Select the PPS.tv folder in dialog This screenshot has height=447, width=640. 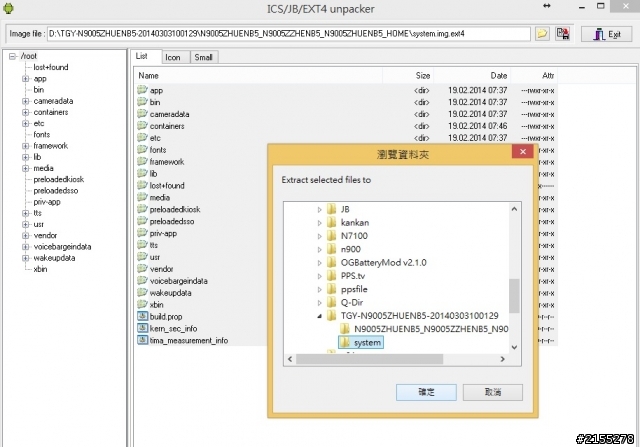click(x=353, y=276)
